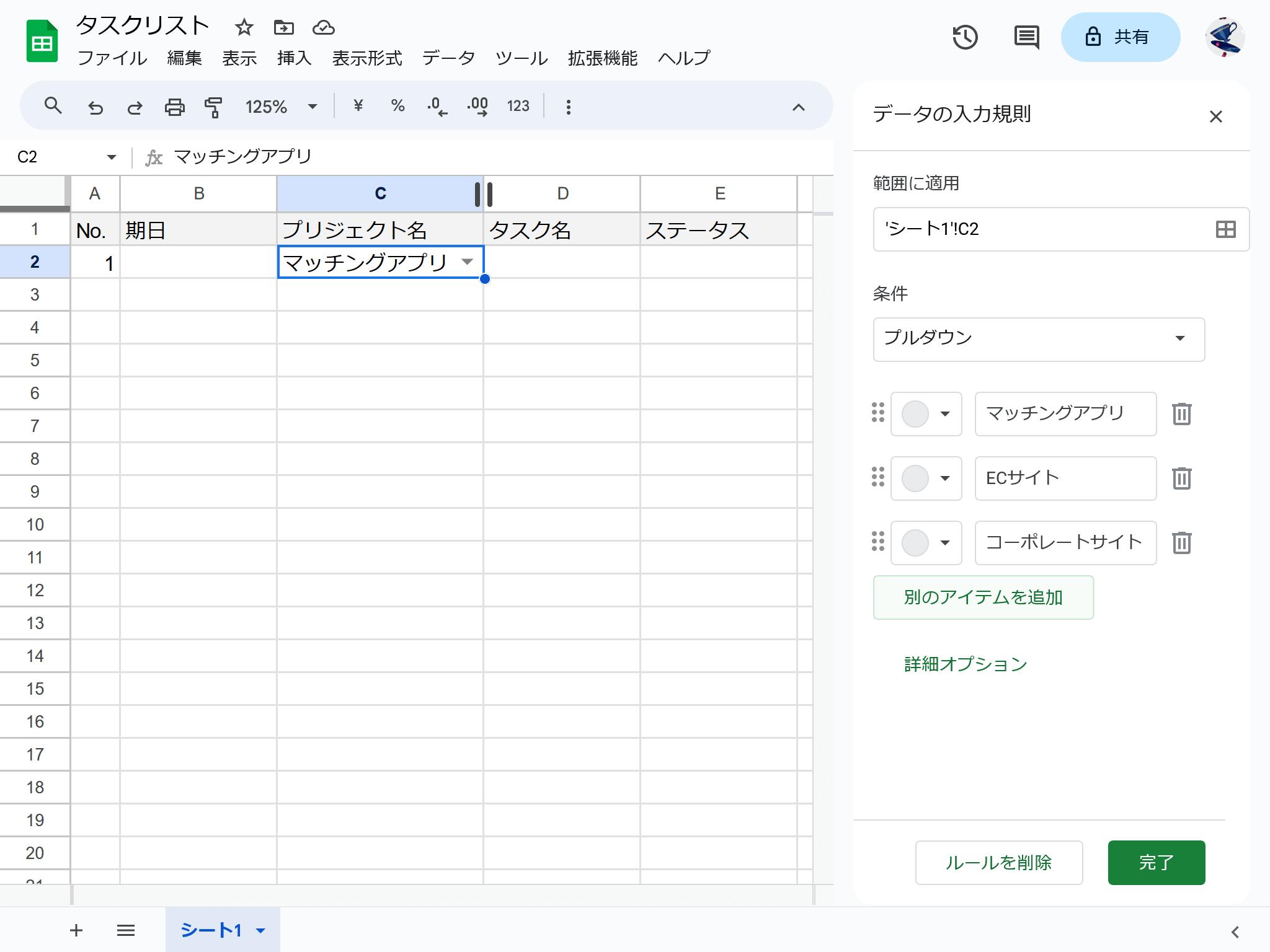Image resolution: width=1270 pixels, height=952 pixels.
Task: Open the 表示 menu
Action: click(x=239, y=58)
